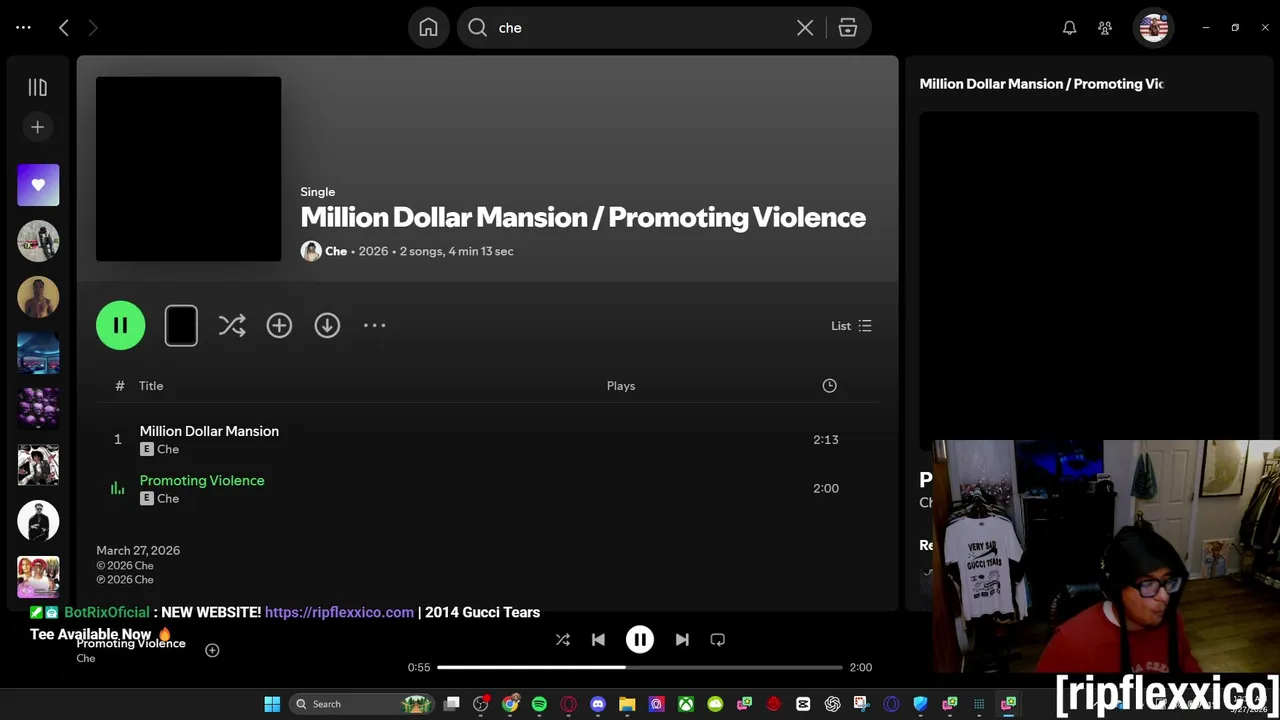Add current song to Liked Songs
Image resolution: width=1280 pixels, height=720 pixels.
pos(212,650)
